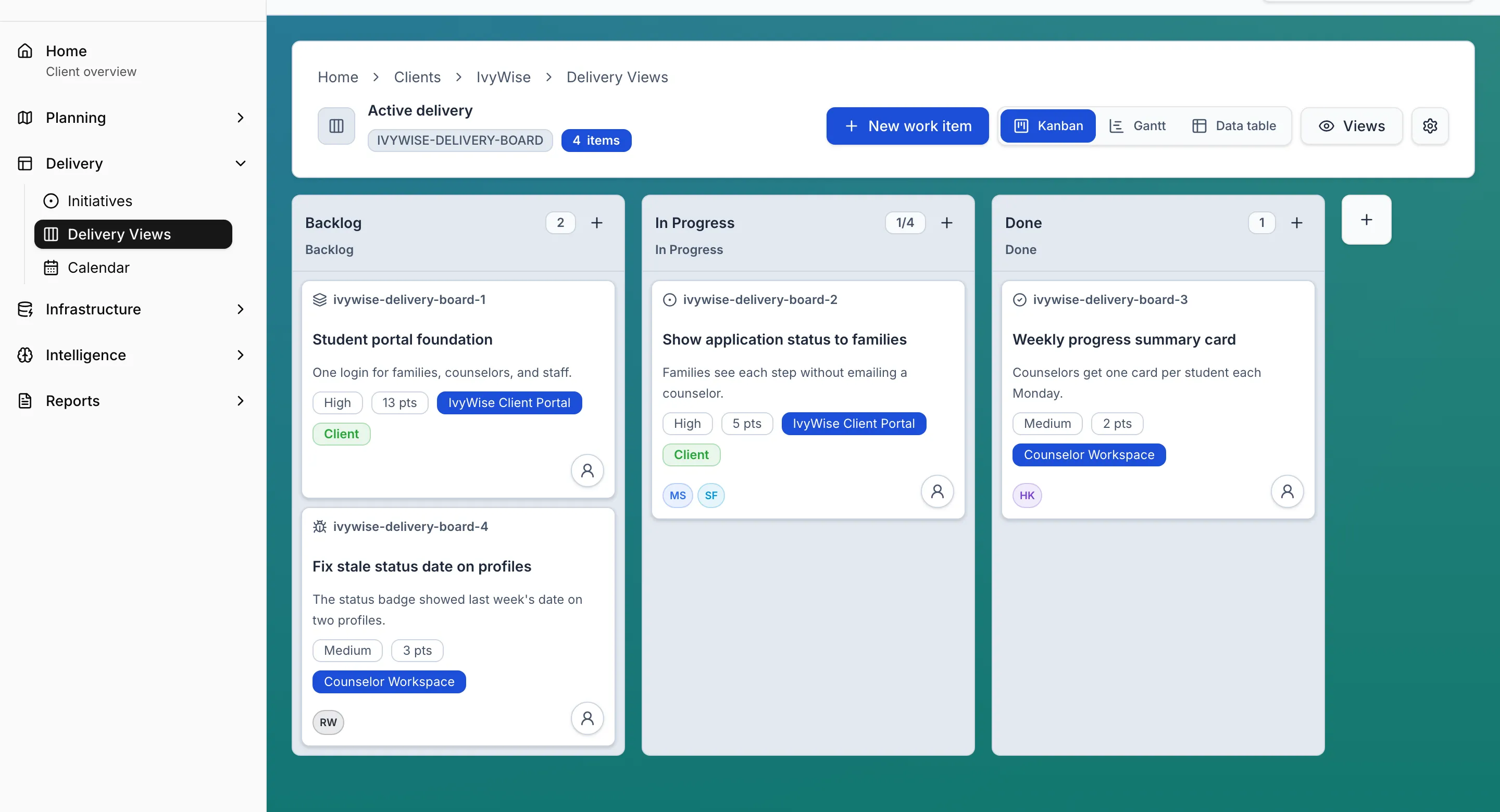Viewport: 1500px width, 812px height.
Task: Click the Infrastructure database icon
Action: [25, 309]
